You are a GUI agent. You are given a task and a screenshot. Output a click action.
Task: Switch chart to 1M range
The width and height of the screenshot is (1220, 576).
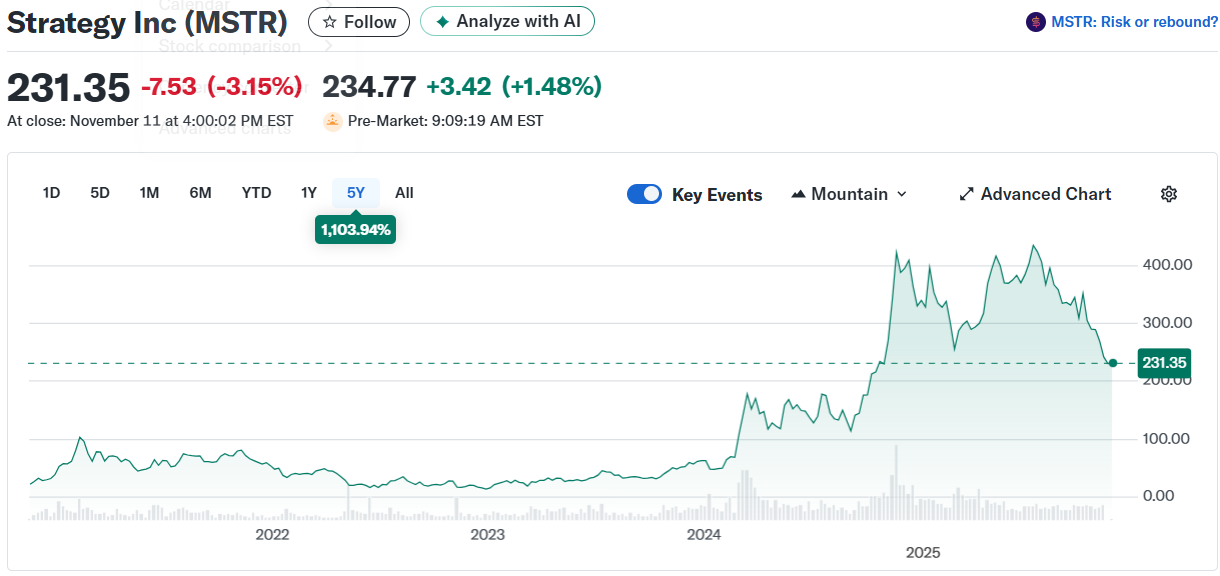pos(149,193)
